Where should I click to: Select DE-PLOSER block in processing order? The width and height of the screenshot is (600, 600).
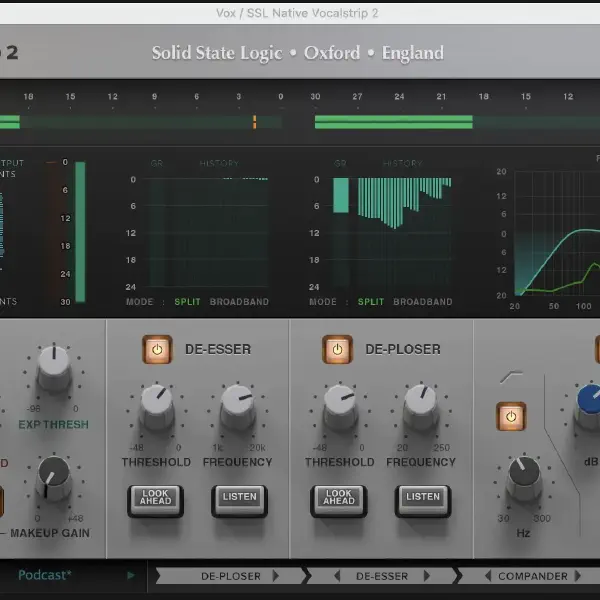point(231,576)
